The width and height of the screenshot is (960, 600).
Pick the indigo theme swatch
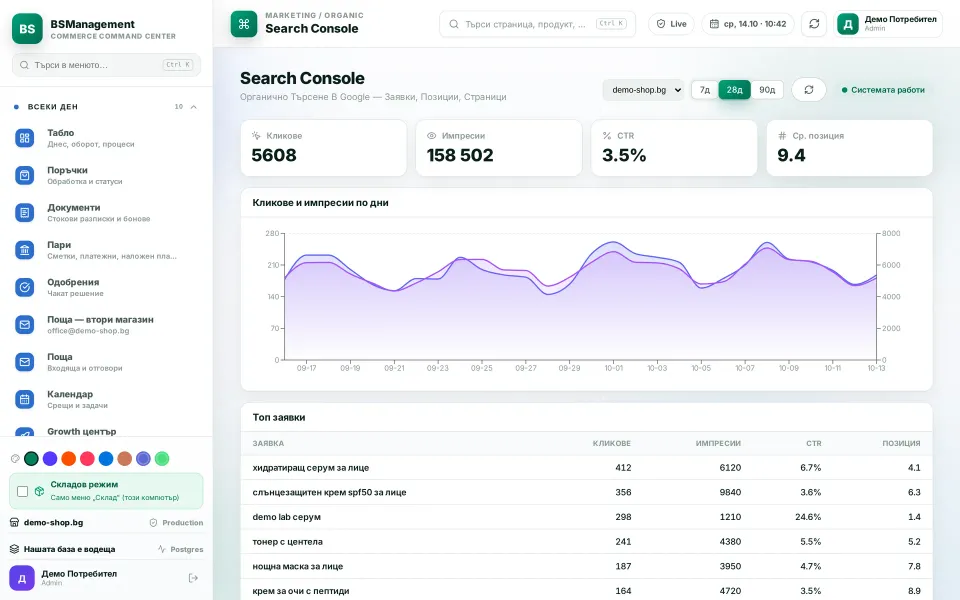(x=143, y=459)
